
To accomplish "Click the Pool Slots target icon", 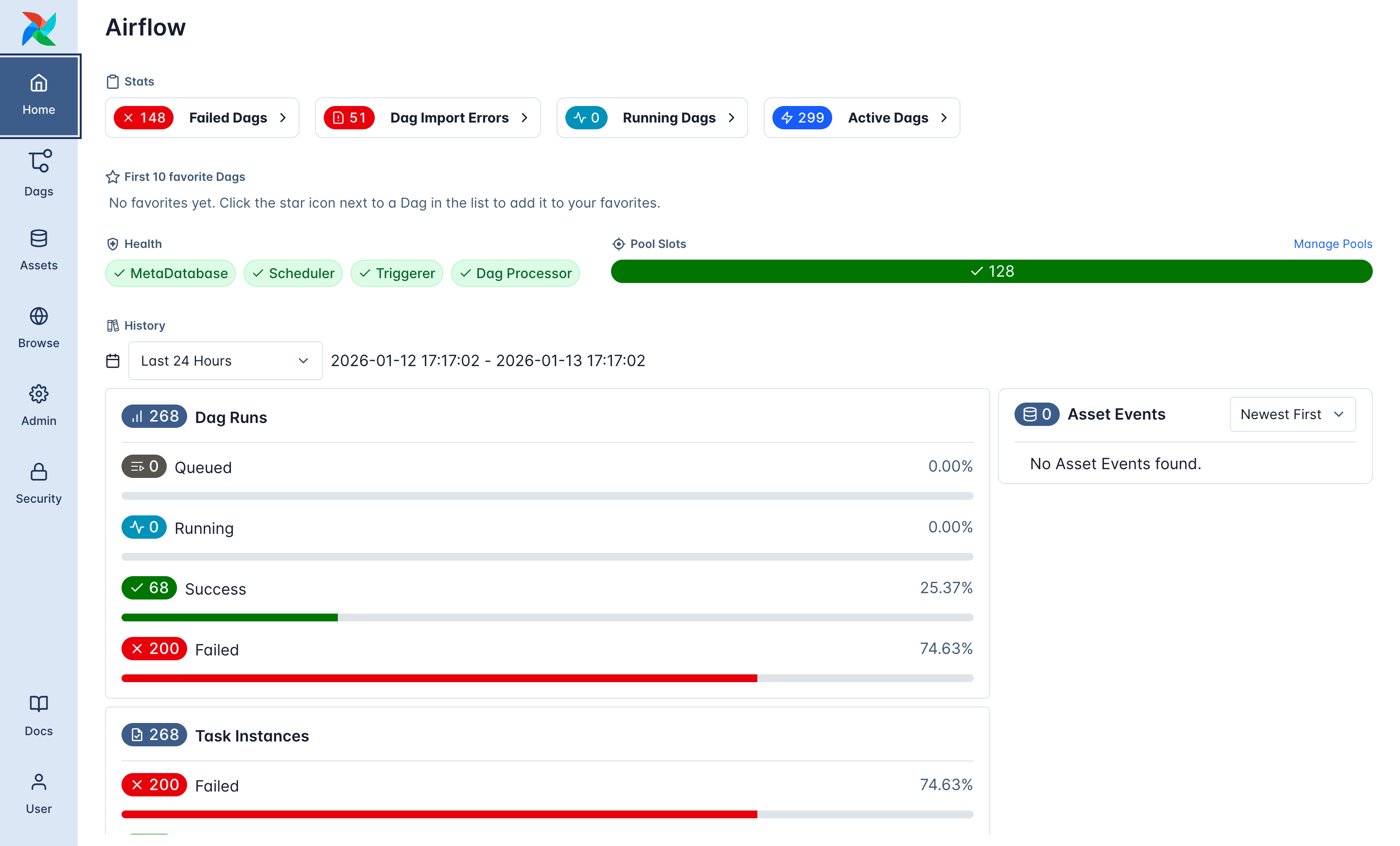I will tap(619, 244).
